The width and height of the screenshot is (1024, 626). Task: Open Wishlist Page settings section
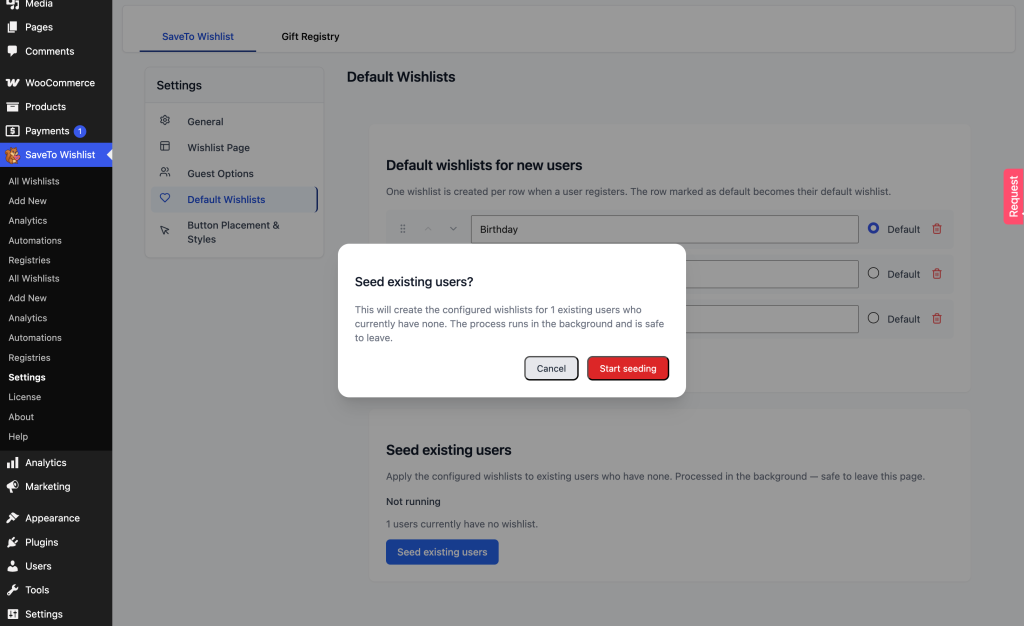pos(234,148)
